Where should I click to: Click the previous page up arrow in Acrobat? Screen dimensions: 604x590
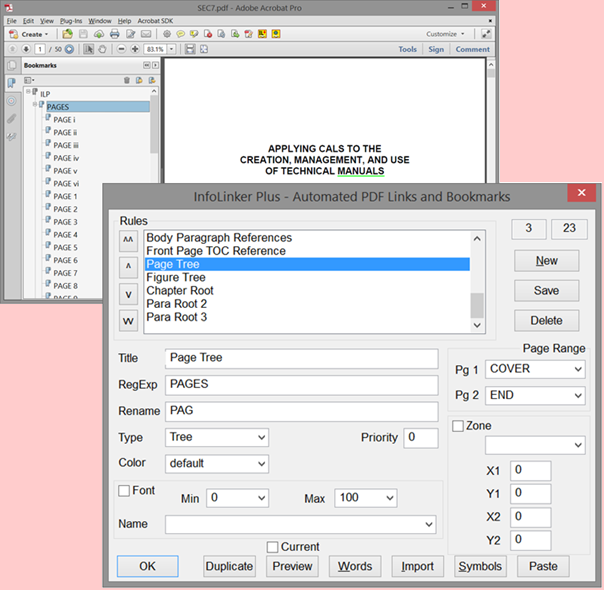tap(12, 49)
